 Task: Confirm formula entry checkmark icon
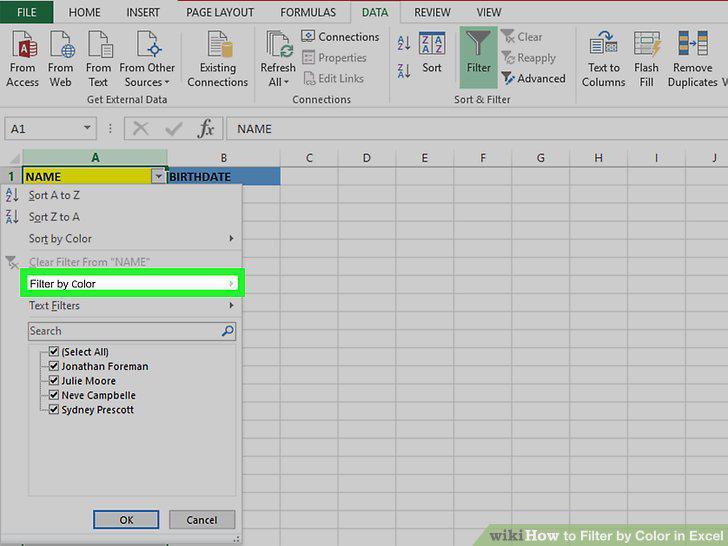point(174,129)
